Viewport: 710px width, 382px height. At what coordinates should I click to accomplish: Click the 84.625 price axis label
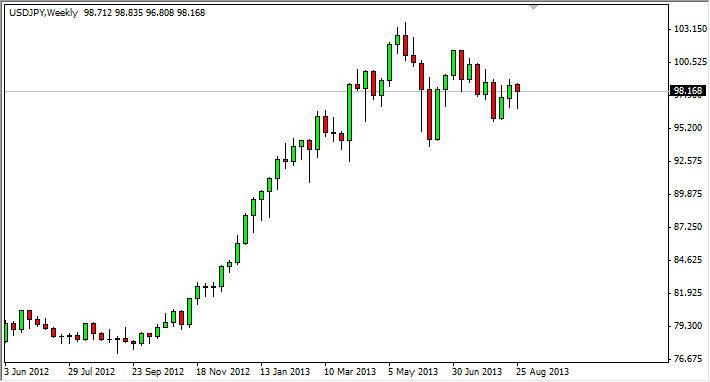point(688,260)
